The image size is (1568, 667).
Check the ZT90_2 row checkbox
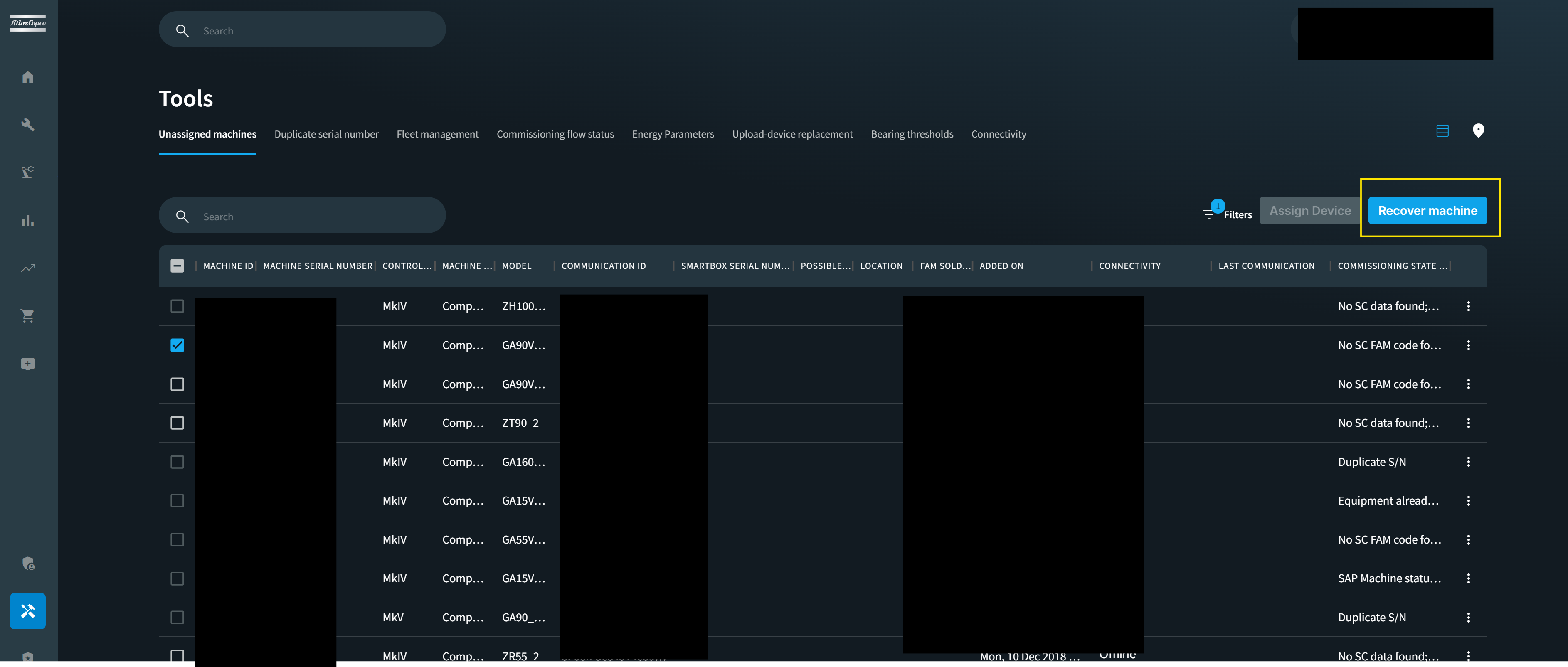177,423
